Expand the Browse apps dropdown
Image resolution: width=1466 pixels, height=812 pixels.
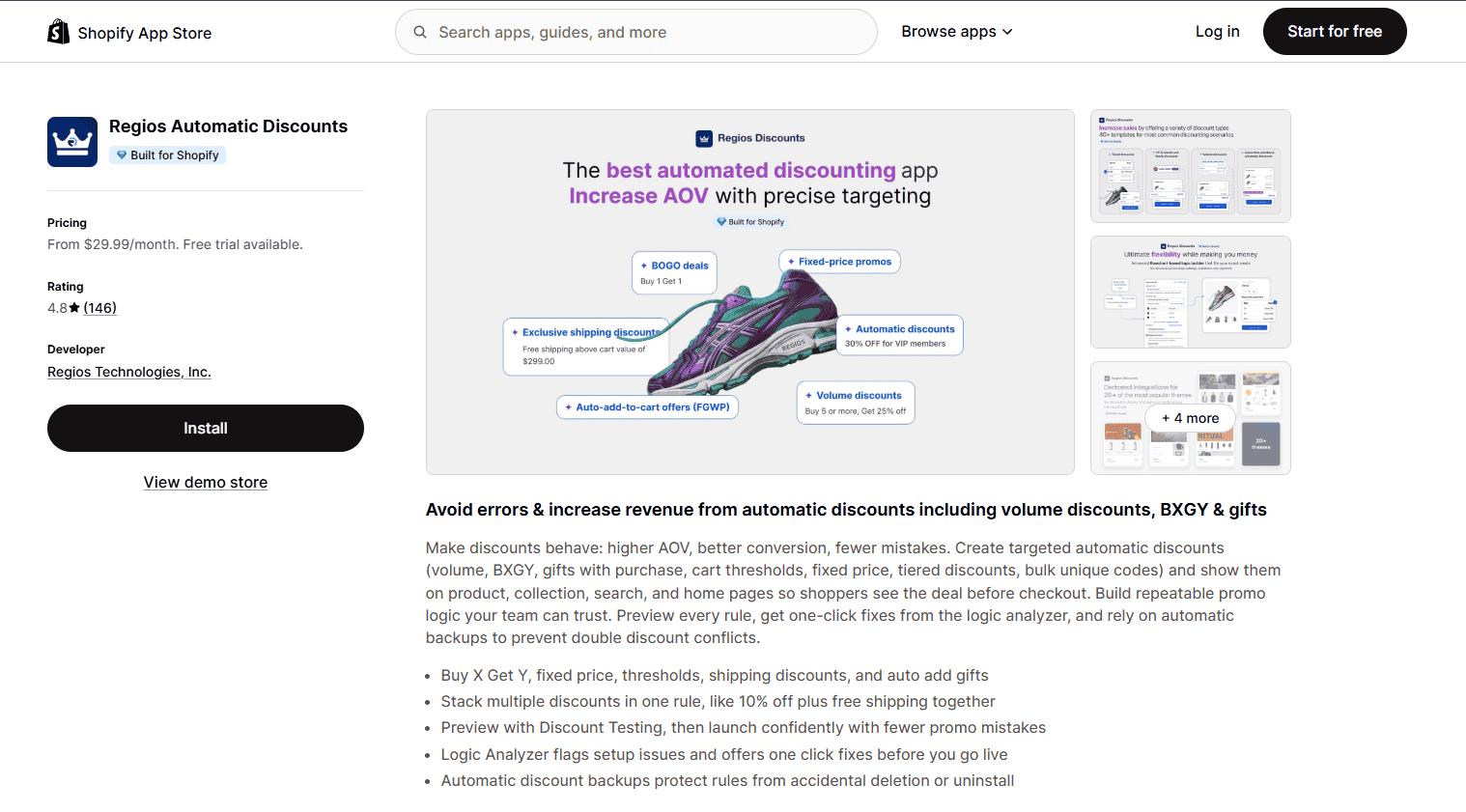coord(957,32)
